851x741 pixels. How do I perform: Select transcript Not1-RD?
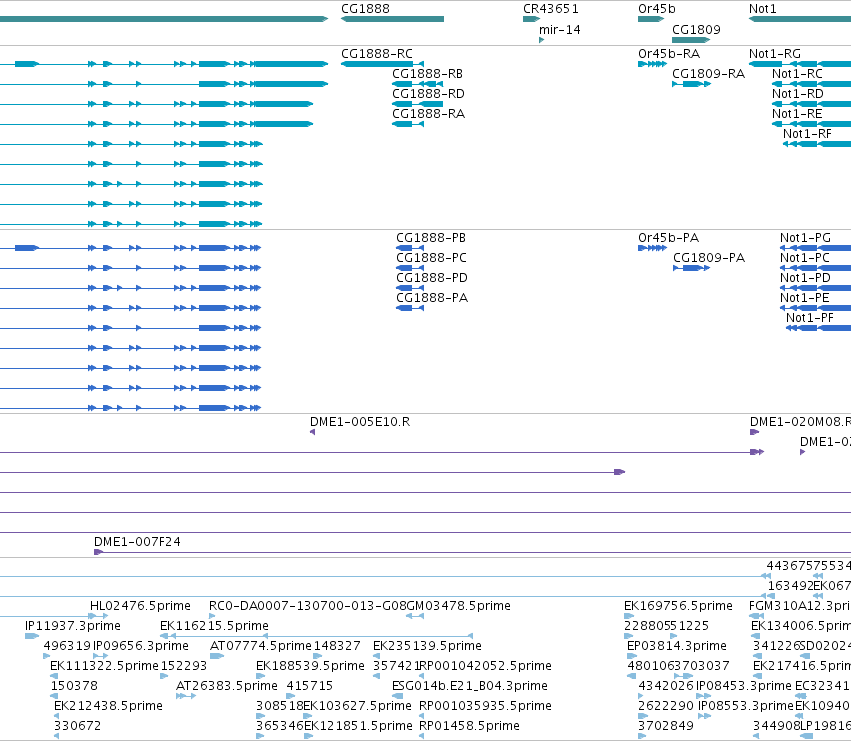click(811, 104)
